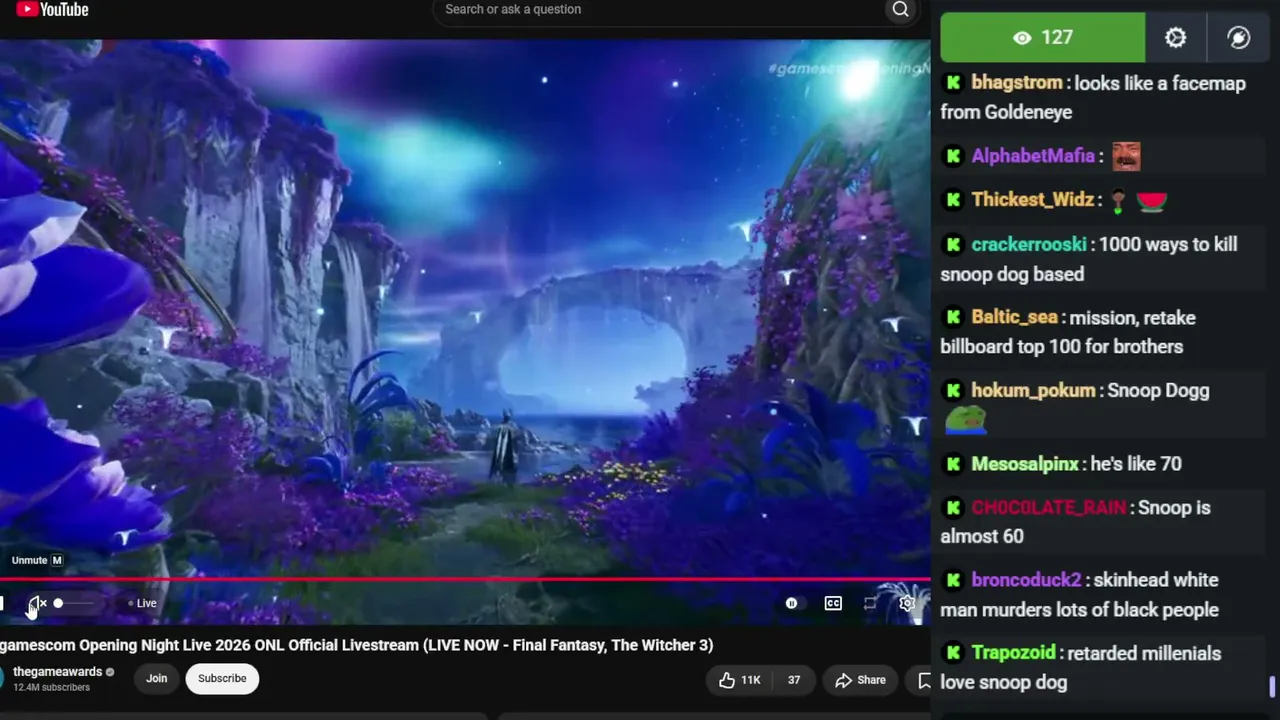Unmute the video with the speaker icon
The width and height of the screenshot is (1280, 720).
(36, 603)
